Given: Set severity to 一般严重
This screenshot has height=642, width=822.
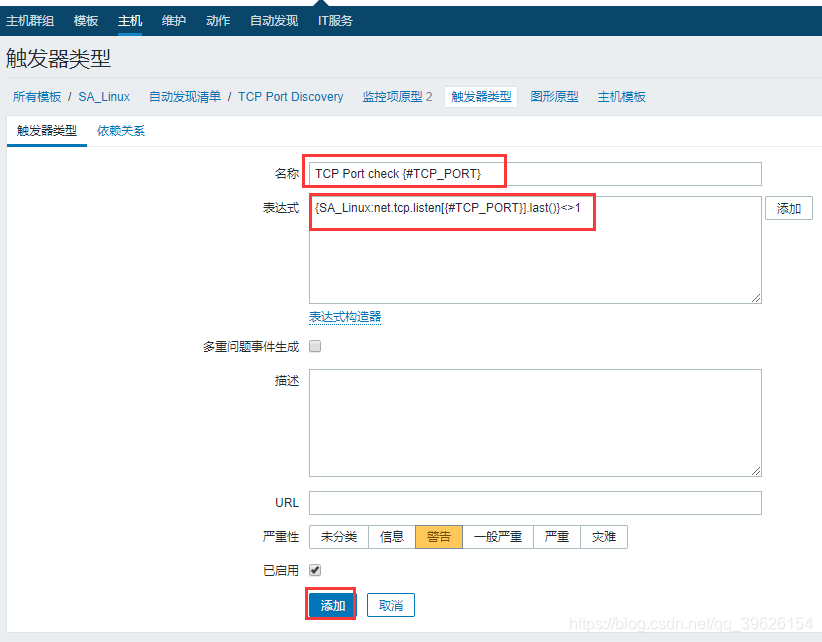Looking at the screenshot, I should coord(497,537).
